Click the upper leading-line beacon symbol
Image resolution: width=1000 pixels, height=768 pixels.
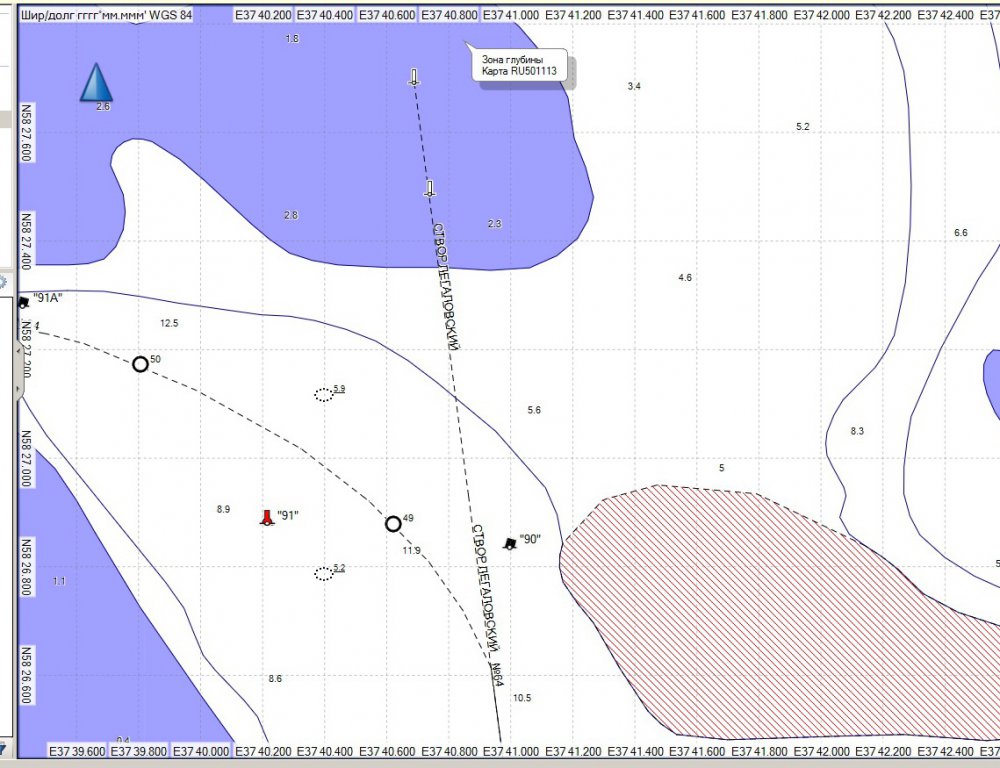tap(414, 78)
